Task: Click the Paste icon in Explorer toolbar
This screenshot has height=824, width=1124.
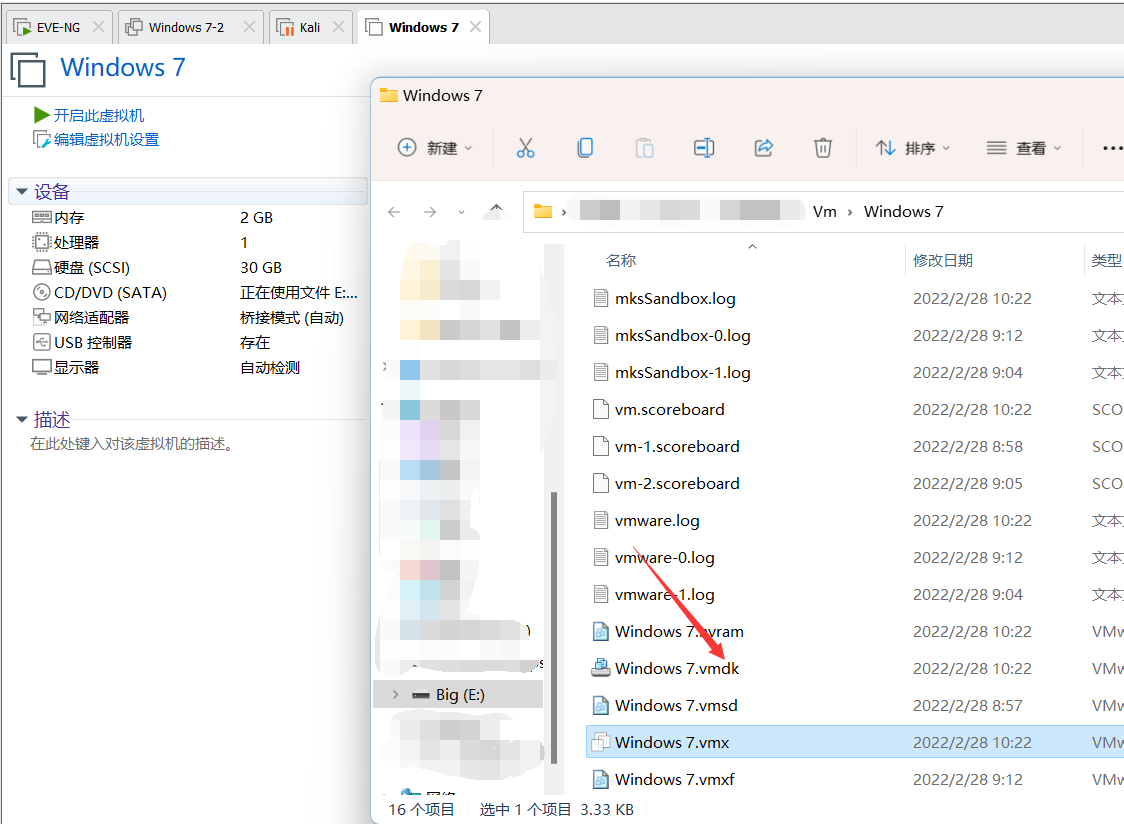Action: tap(644, 148)
